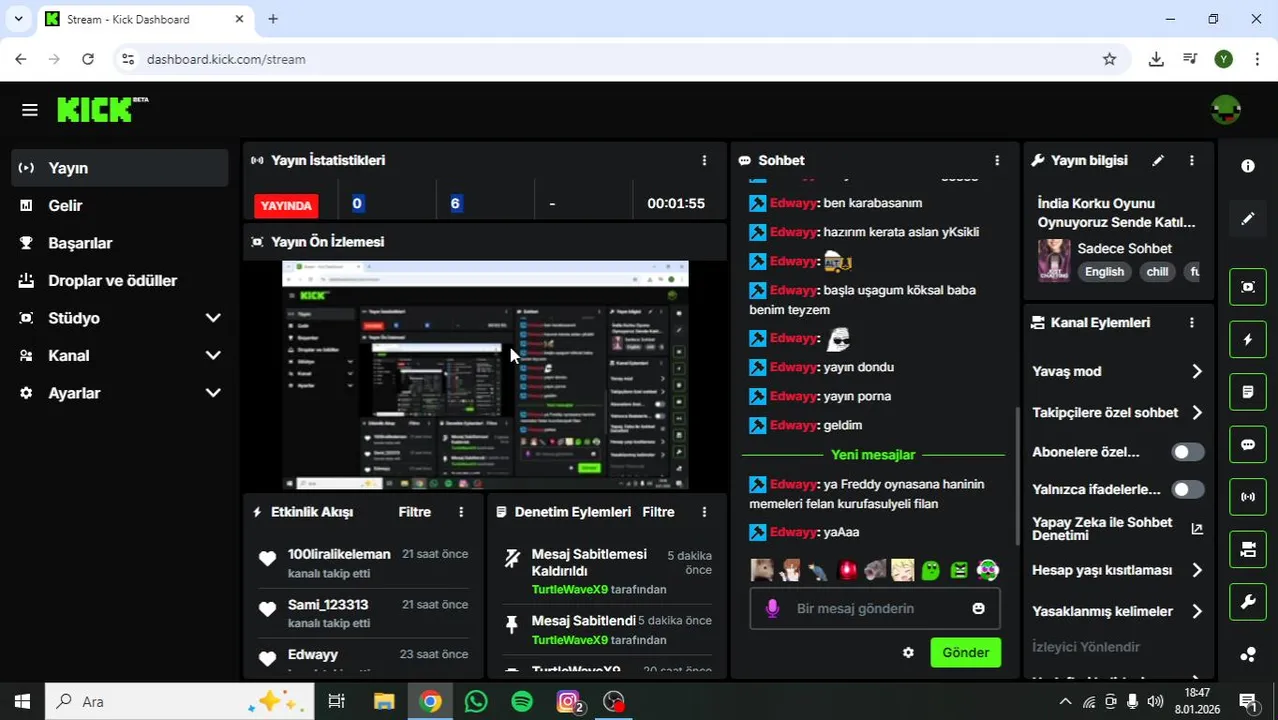Edit stream info with pencil in Yayın bilgisi header
1278x720 pixels.
pos(1158,160)
